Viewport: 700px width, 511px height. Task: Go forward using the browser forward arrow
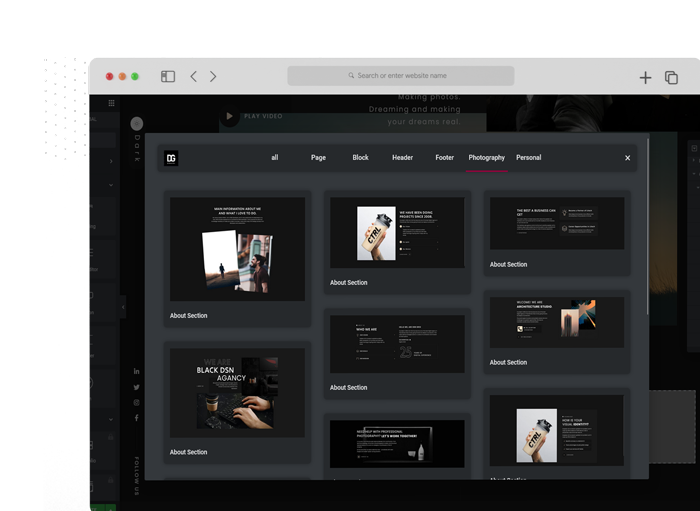(213, 76)
